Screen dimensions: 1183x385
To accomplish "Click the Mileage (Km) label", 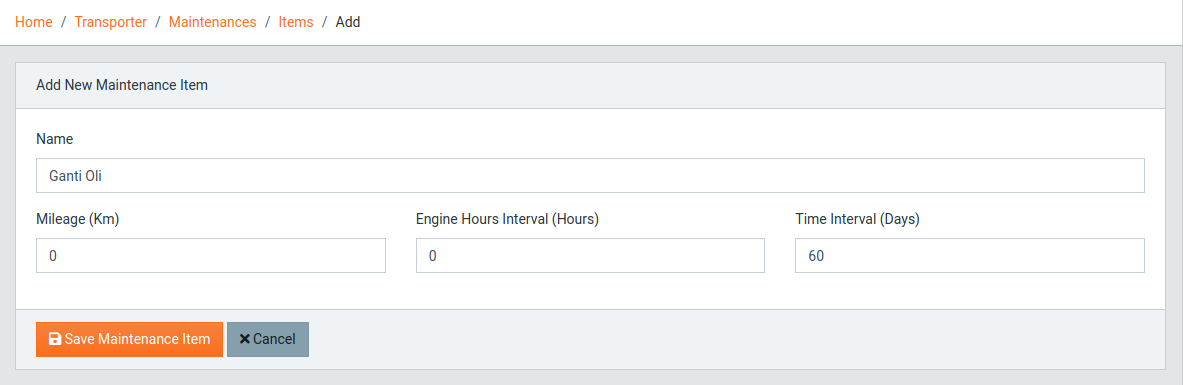I will [x=78, y=219].
